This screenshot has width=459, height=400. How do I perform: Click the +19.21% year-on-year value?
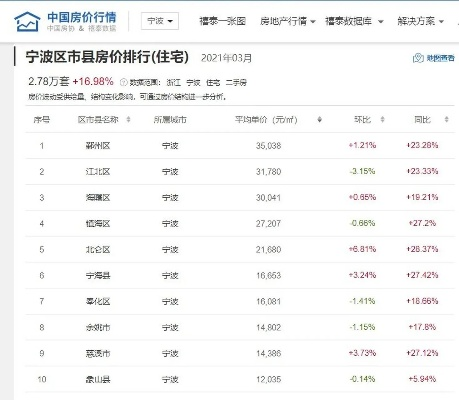tap(422, 197)
